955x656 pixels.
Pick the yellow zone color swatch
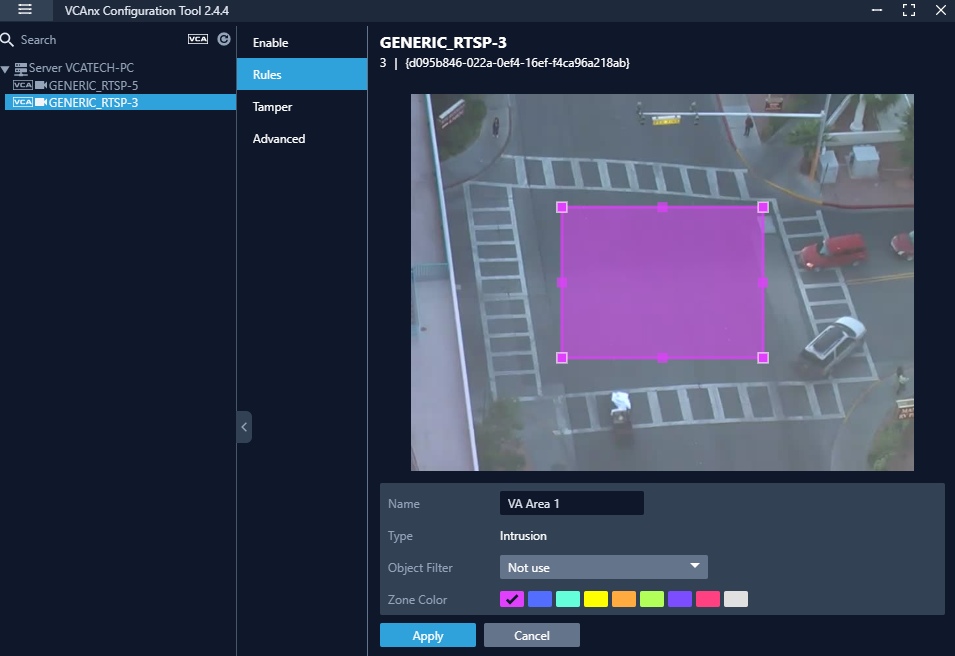coord(596,599)
